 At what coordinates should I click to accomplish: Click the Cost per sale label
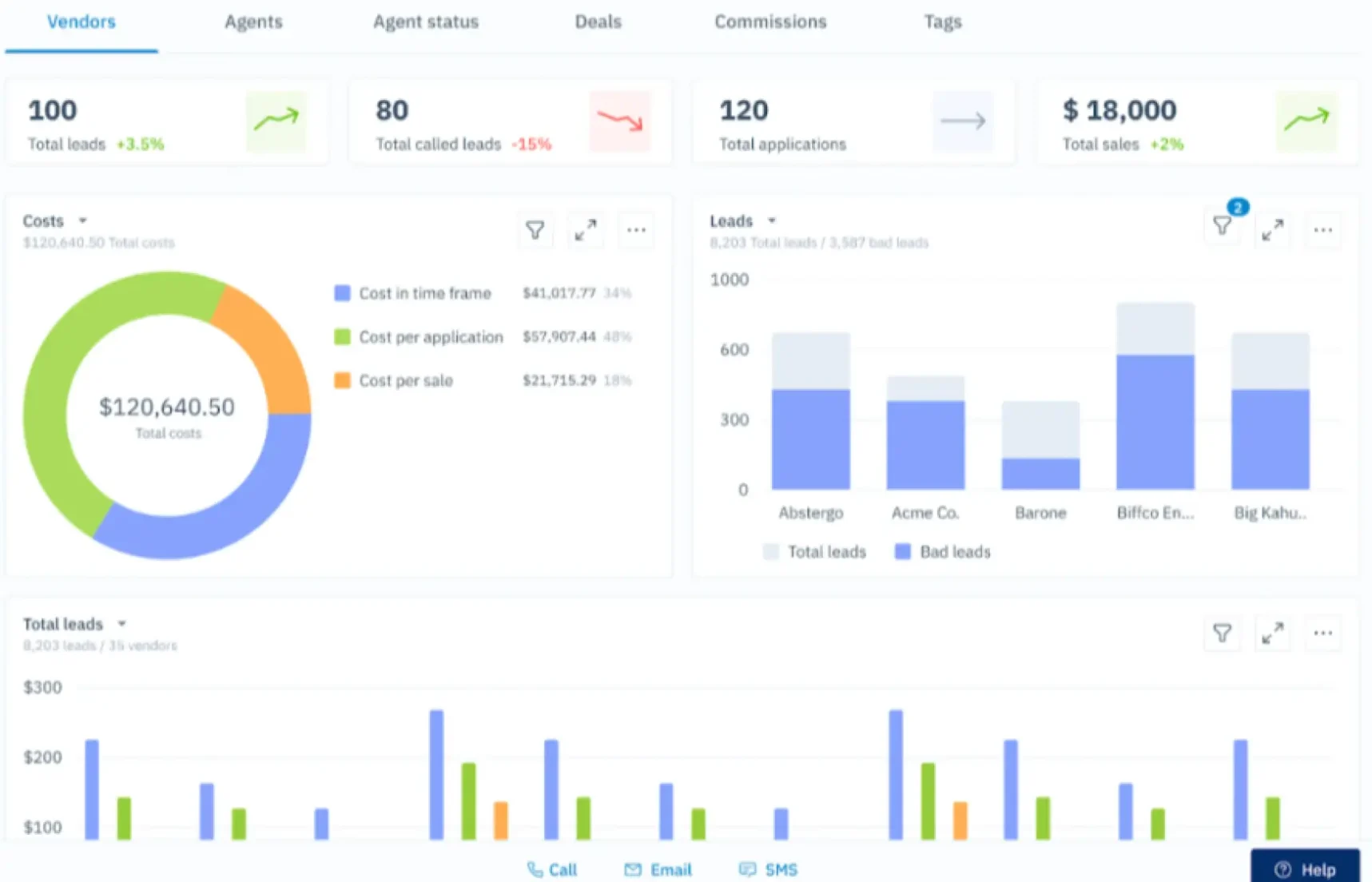click(406, 380)
